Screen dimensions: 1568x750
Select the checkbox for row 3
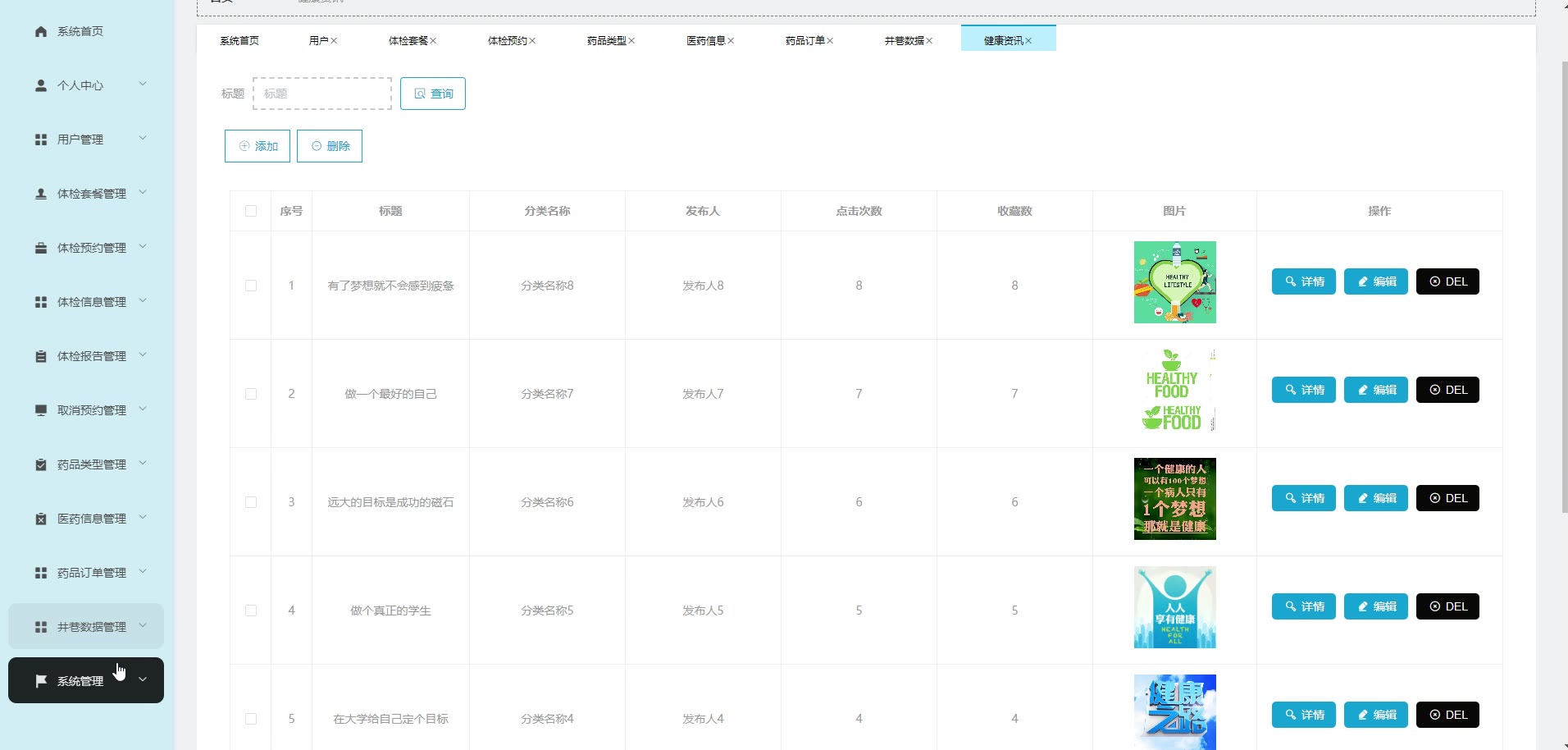point(251,502)
